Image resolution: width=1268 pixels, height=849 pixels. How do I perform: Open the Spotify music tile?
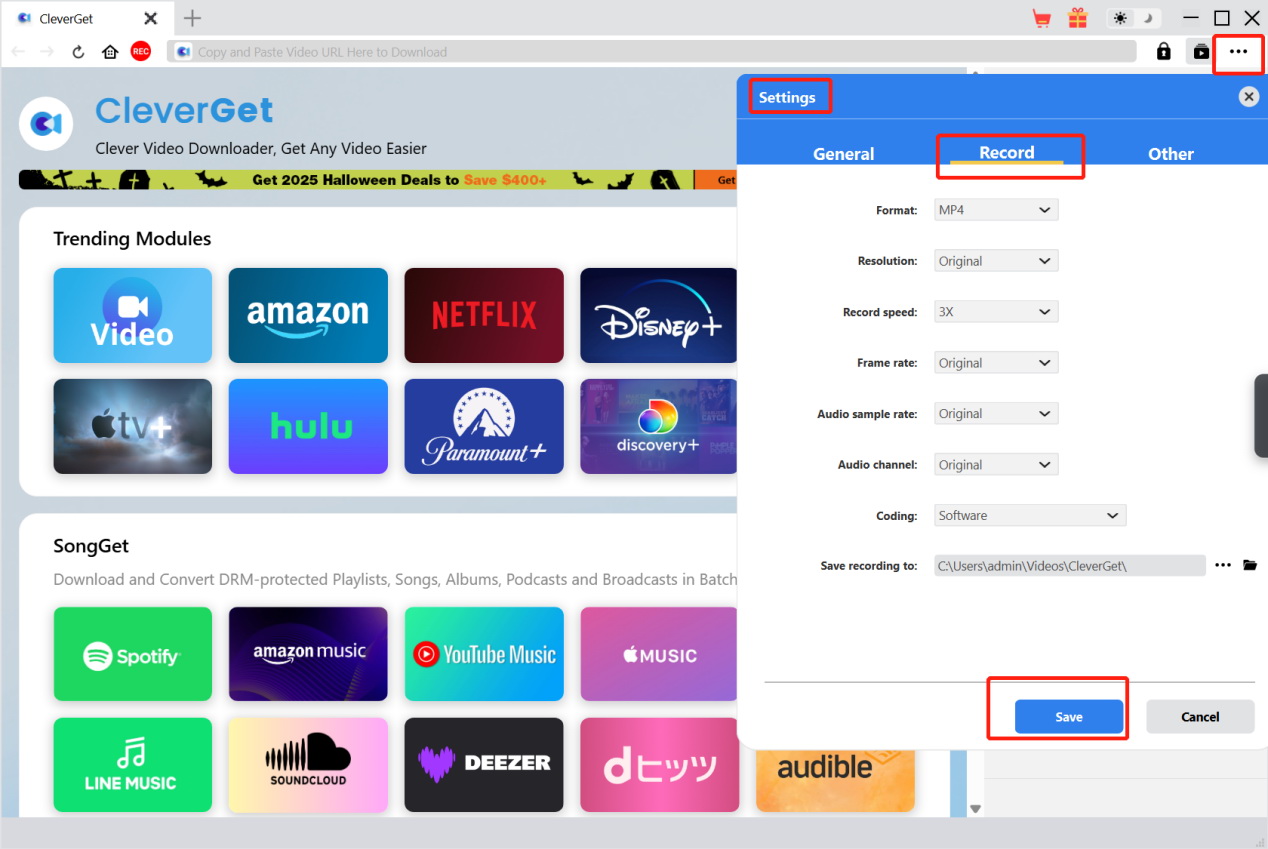click(133, 654)
